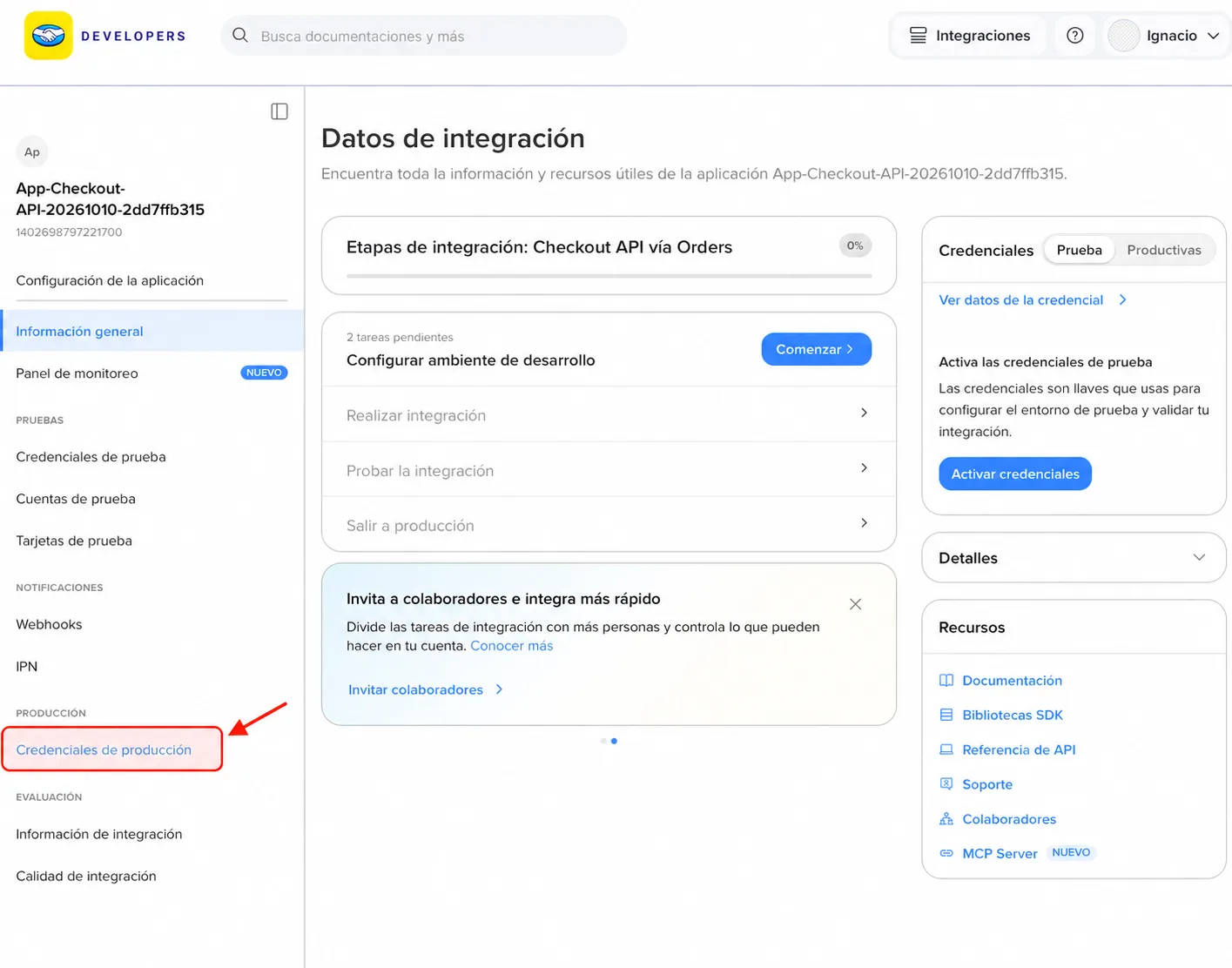This screenshot has width=1232, height=968.
Task: Expand the Detalles section
Action: pos(1074,558)
